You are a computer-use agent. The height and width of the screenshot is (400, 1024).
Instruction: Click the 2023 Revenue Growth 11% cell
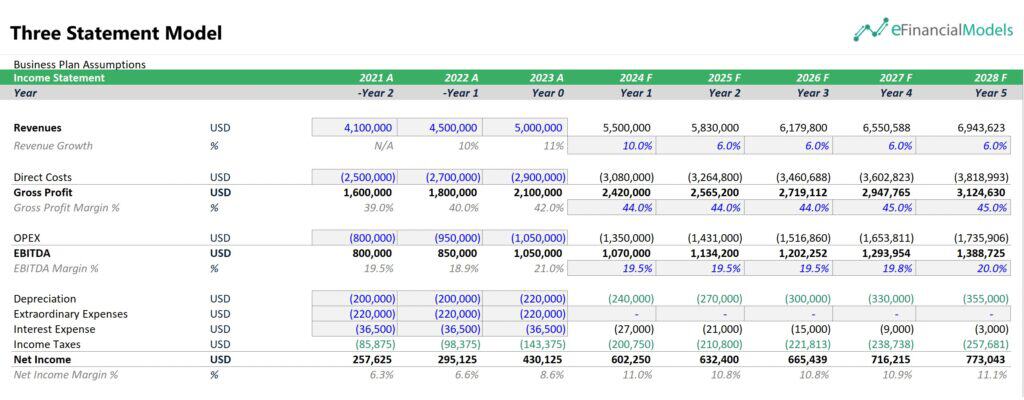tap(553, 146)
